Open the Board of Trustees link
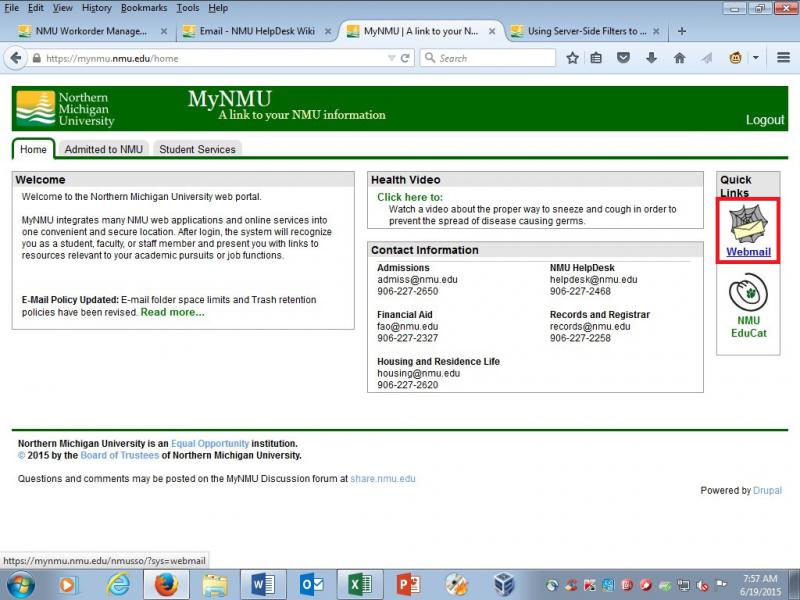 click(119, 455)
